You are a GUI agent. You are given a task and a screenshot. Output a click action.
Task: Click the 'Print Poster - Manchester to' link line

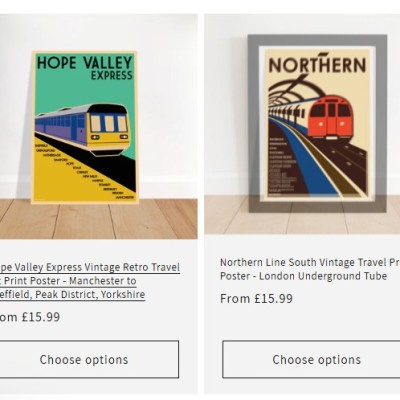[68, 281]
